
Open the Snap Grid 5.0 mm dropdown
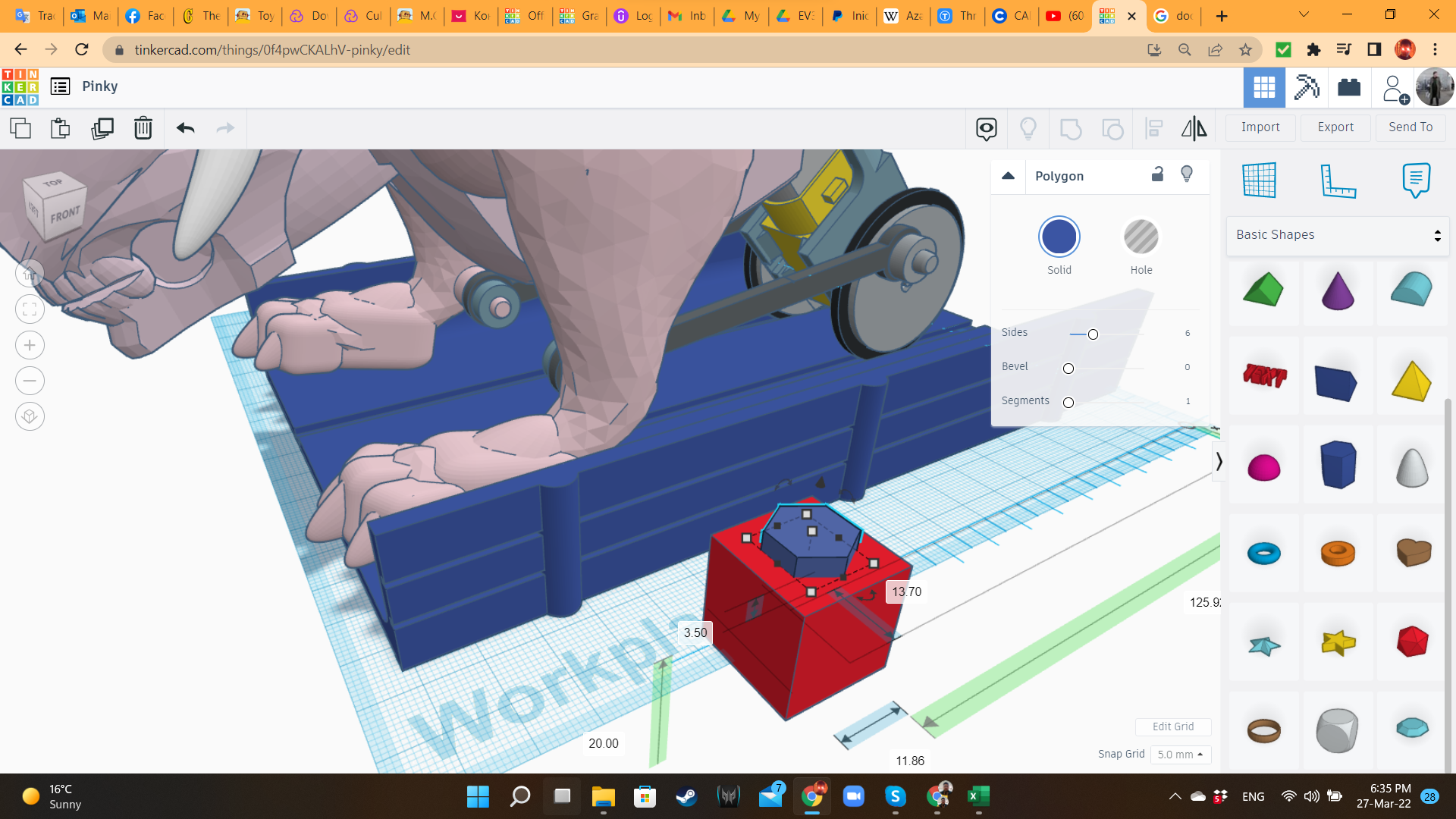coord(1180,755)
